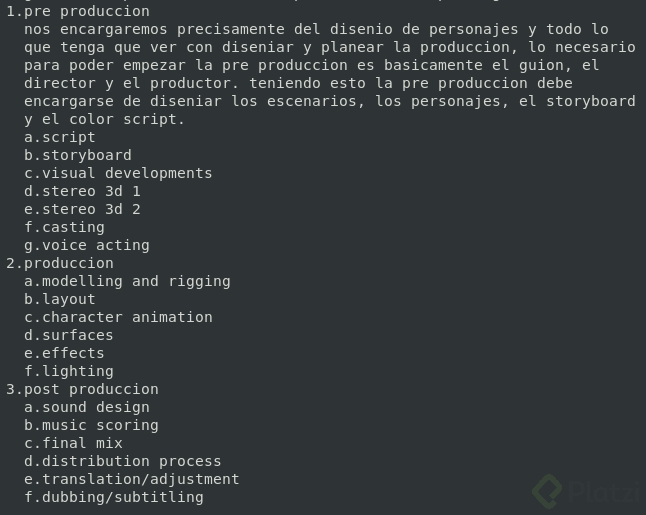Place cursor on "d.surfaces" line
This screenshot has height=515, width=646.
click(x=69, y=335)
